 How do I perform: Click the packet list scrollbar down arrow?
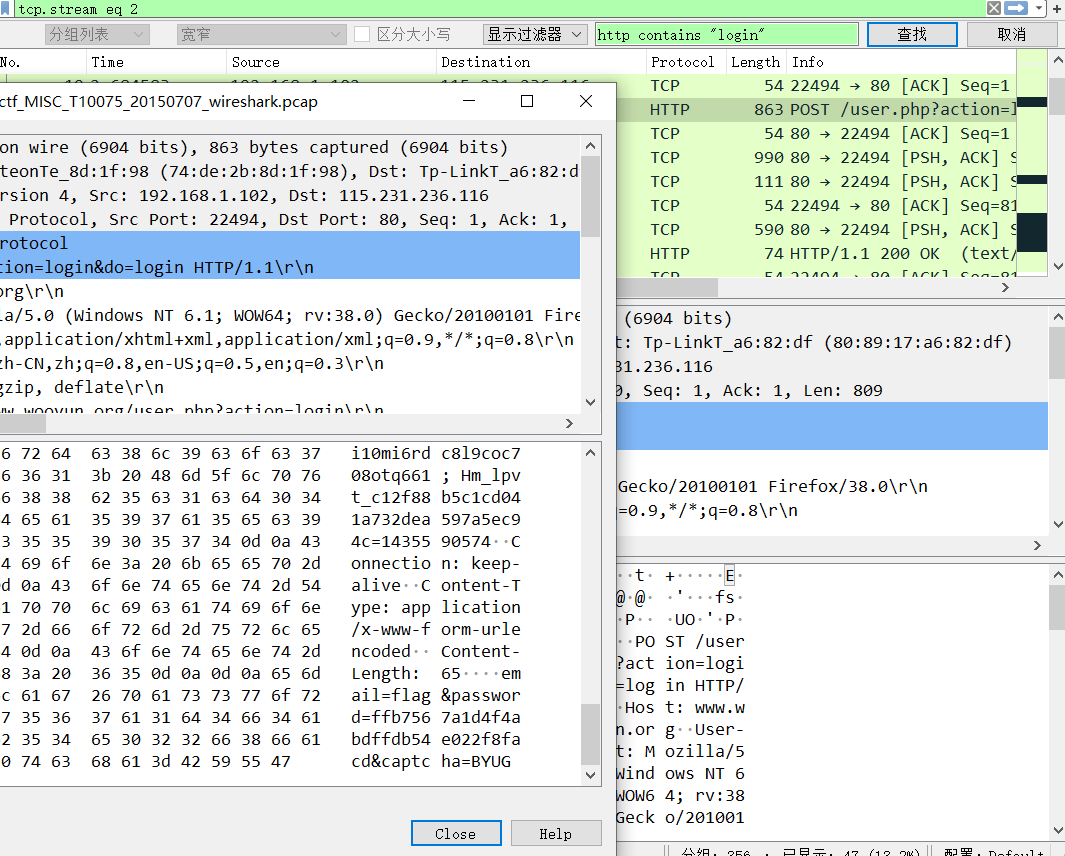[x=1058, y=266]
